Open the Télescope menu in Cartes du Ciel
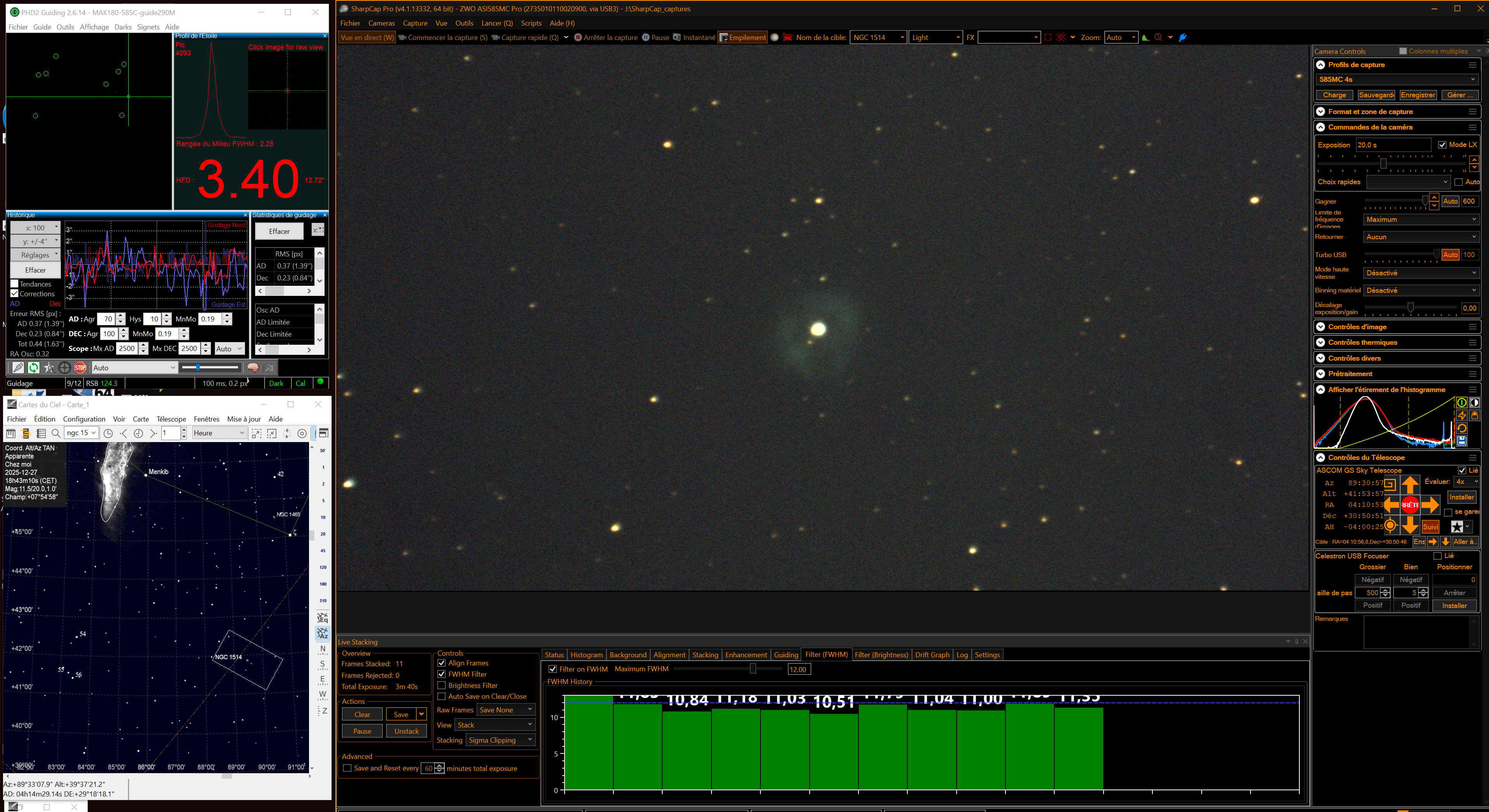This screenshot has width=1489, height=812. click(171, 419)
